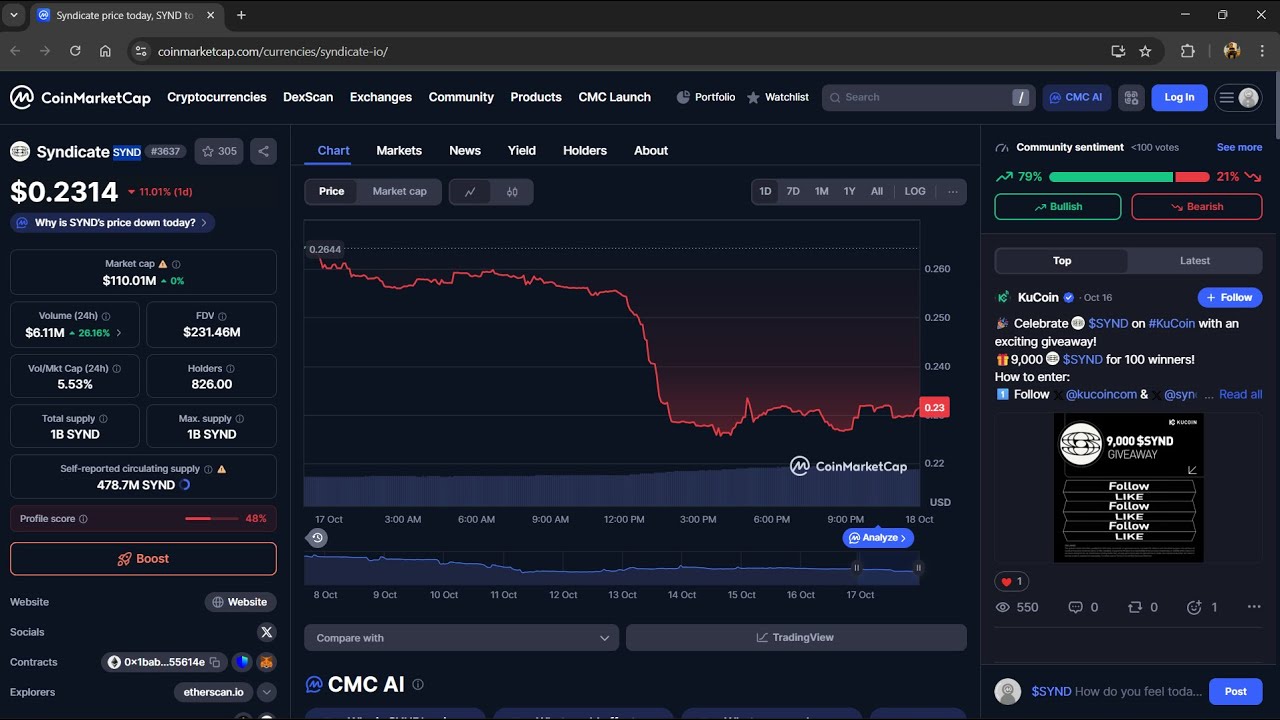Like the KuCoin post heart
The width and height of the screenshot is (1280, 720).
[1011, 581]
